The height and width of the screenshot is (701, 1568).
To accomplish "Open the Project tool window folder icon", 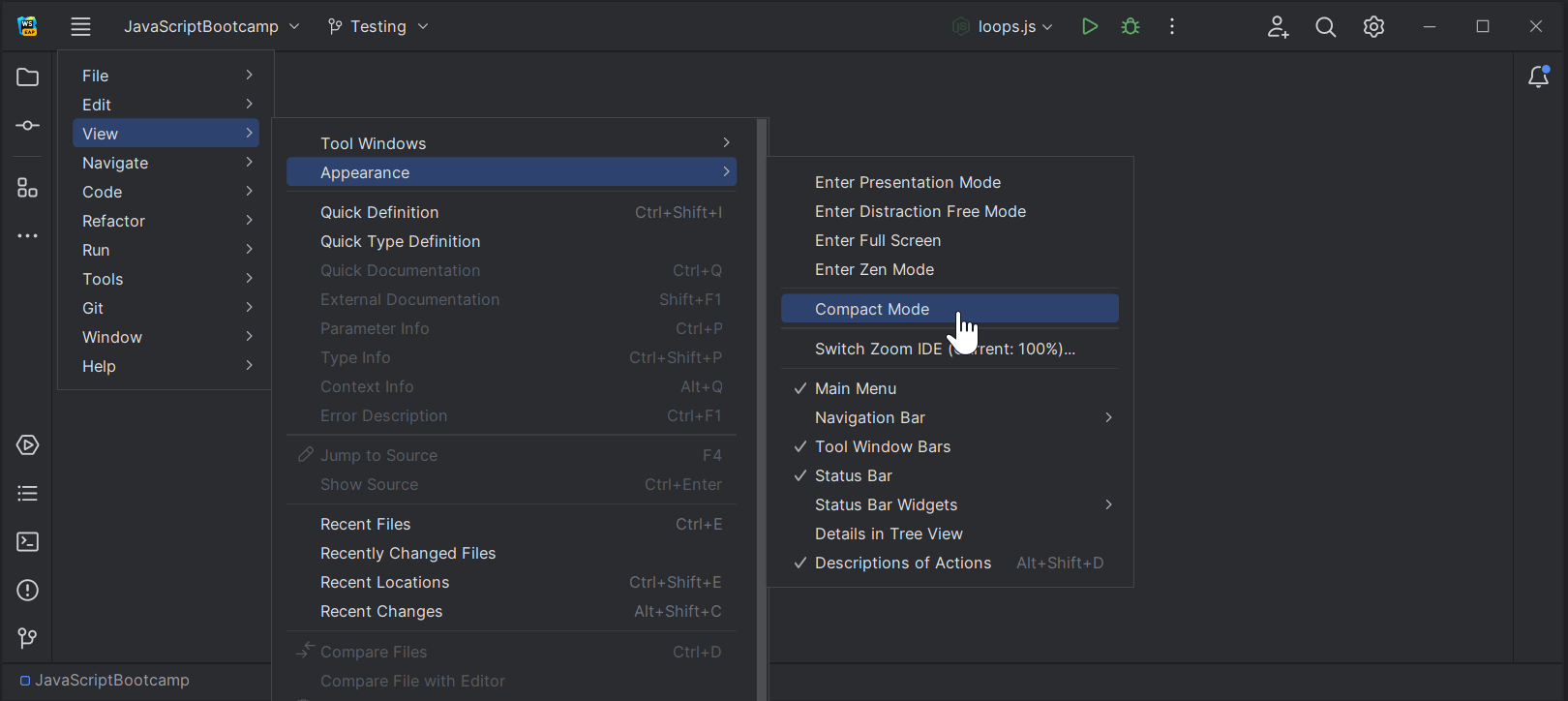I will pyautogui.click(x=27, y=77).
